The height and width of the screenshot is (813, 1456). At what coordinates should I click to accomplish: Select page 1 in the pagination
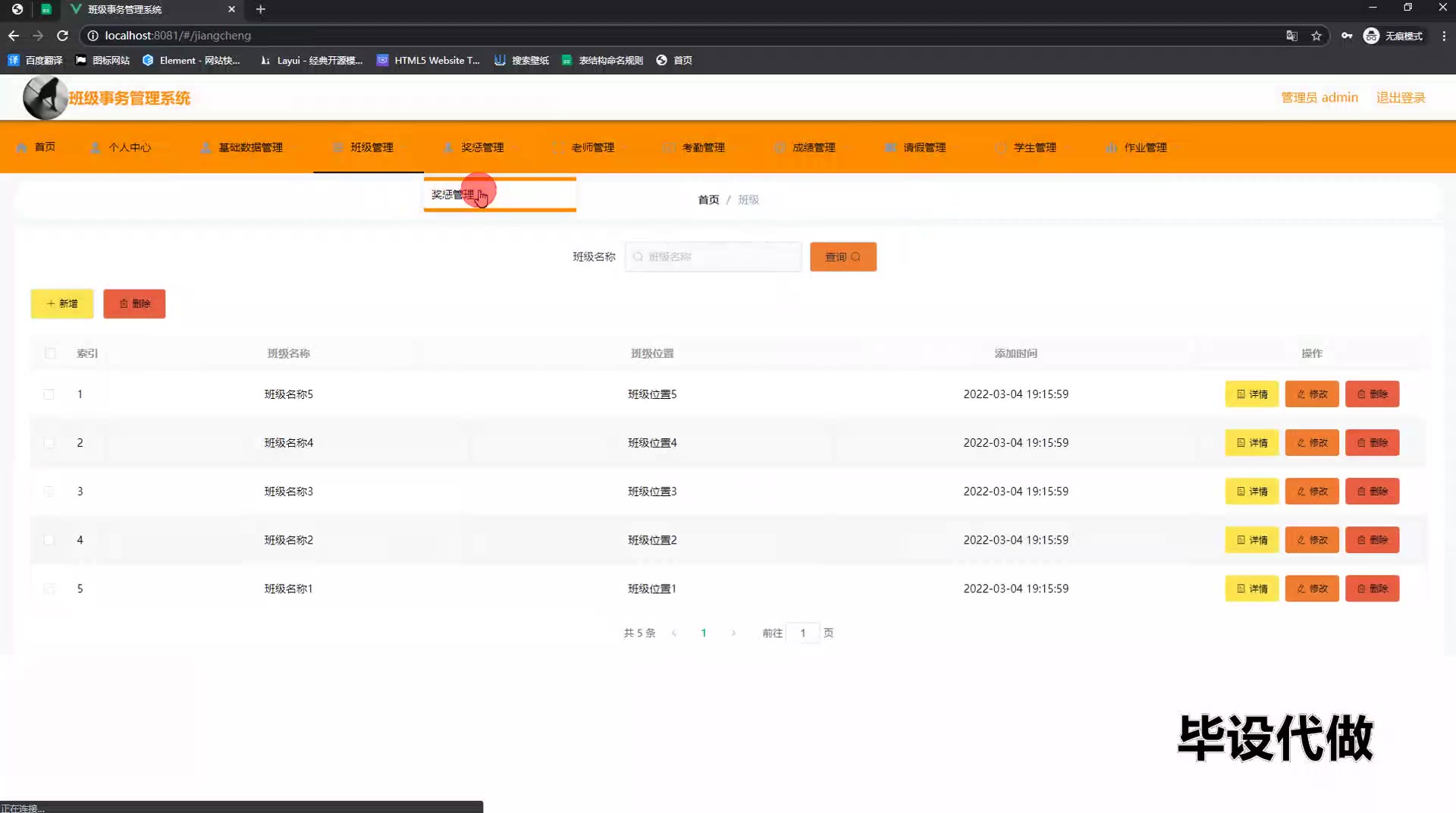pos(704,633)
